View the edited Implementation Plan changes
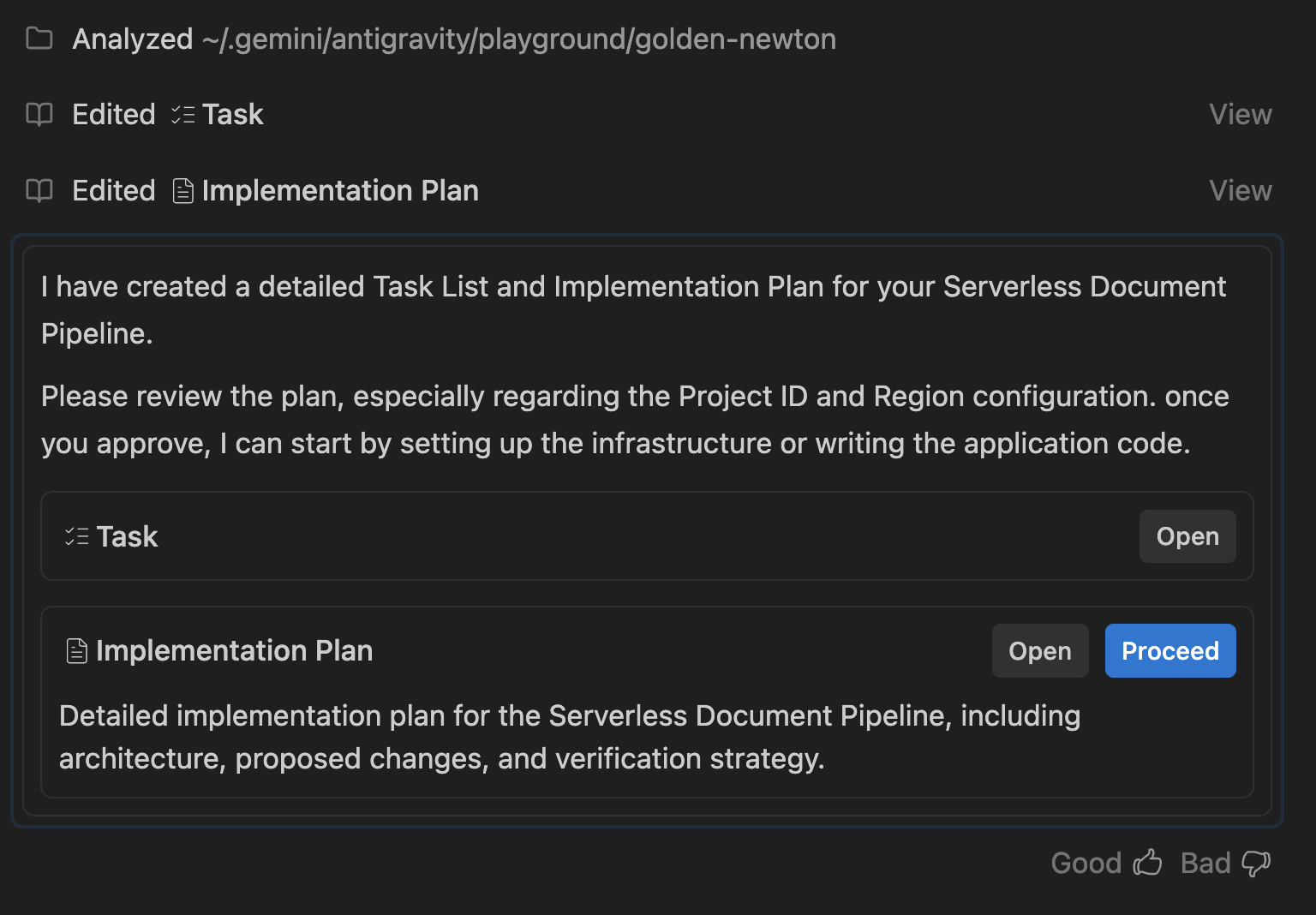Viewport: 1316px width, 915px height. point(1240,190)
